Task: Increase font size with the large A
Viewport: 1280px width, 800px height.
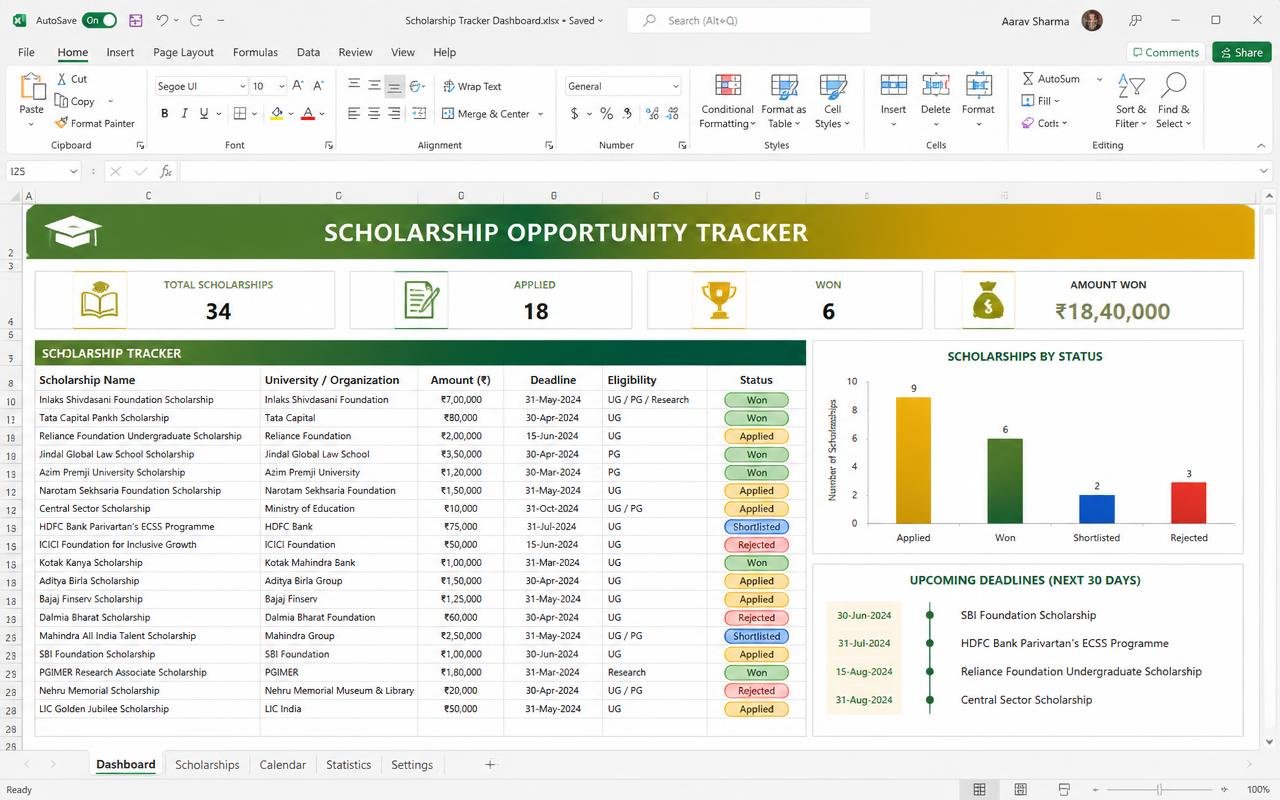Action: coord(300,86)
